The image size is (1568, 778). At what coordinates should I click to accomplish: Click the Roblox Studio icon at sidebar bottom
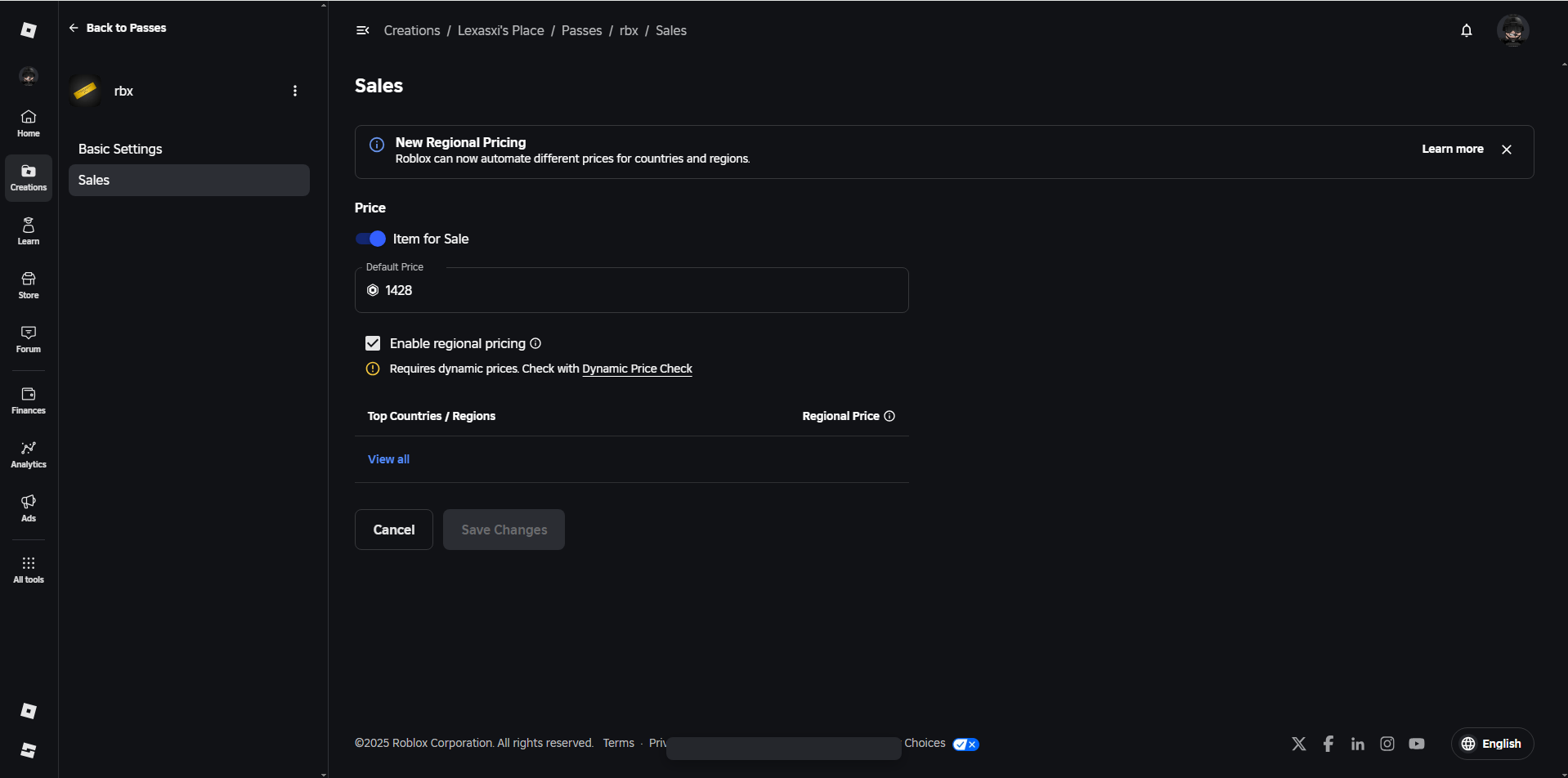pos(29,750)
